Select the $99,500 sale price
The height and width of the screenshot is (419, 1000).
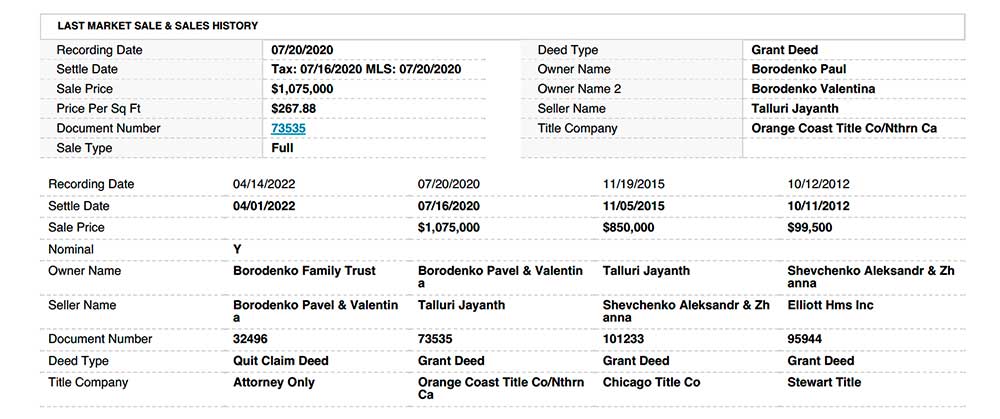(810, 228)
